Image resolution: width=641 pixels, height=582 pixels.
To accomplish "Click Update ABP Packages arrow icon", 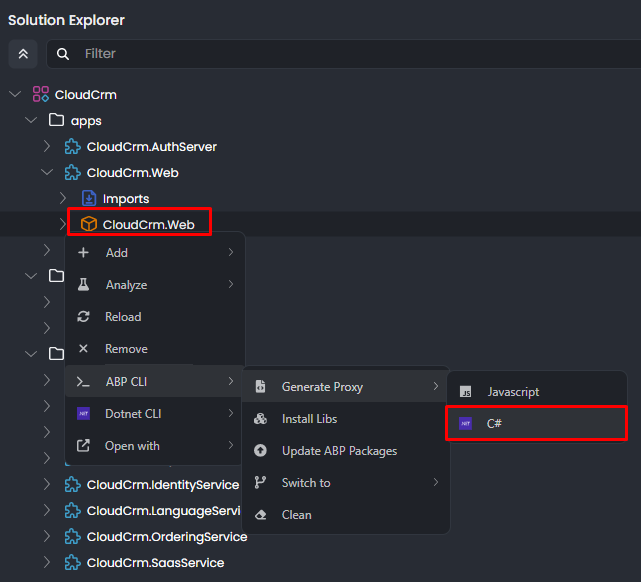I will pyautogui.click(x=261, y=451).
